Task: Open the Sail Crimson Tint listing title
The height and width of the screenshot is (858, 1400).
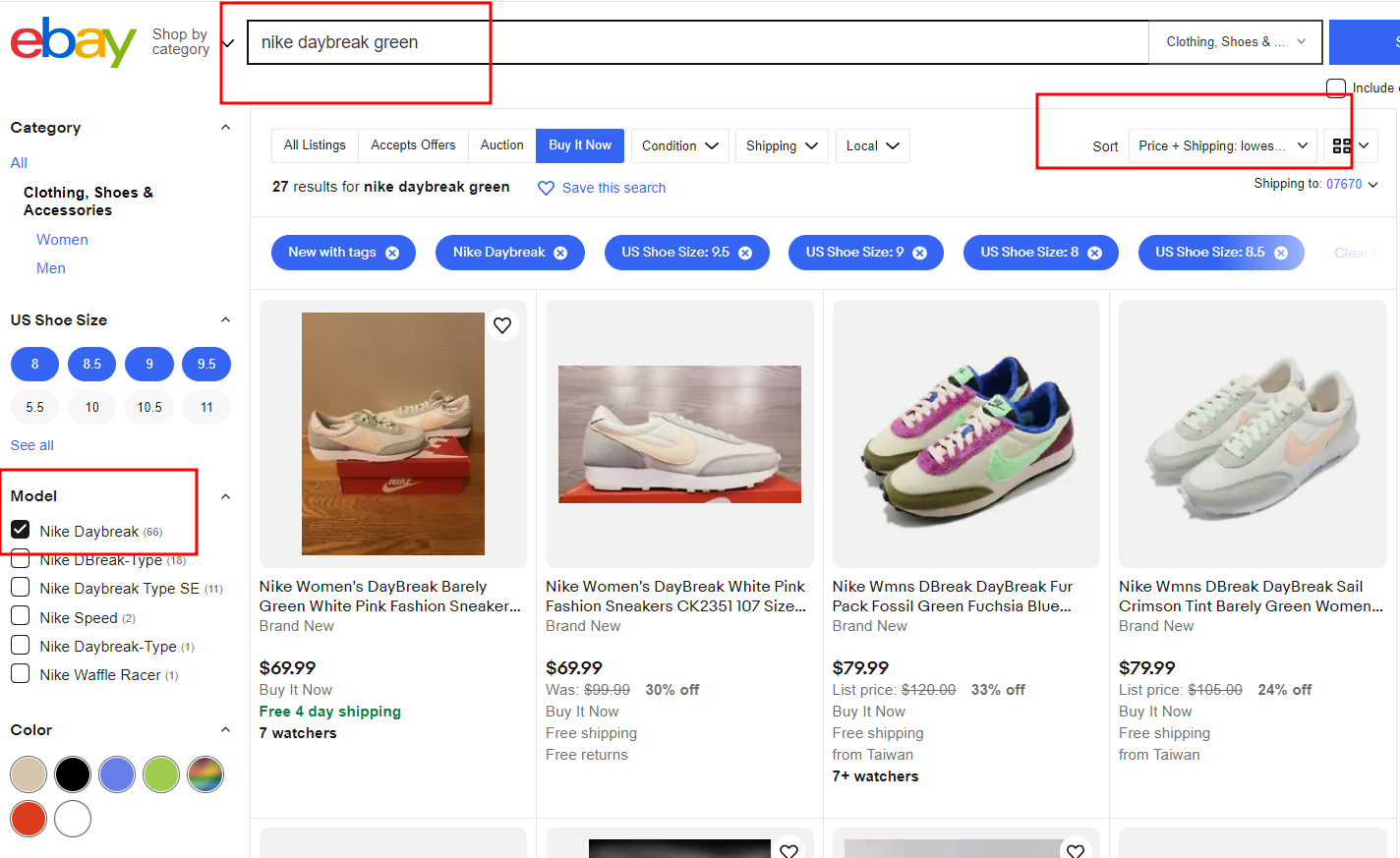Action: tap(1251, 597)
